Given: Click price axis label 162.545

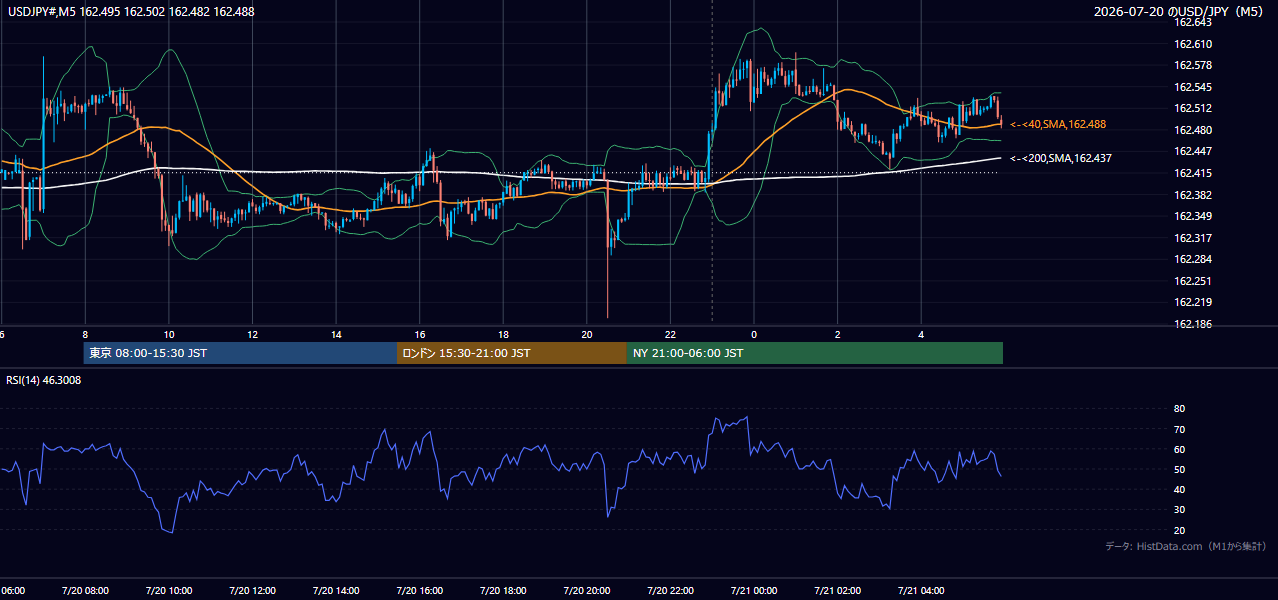Looking at the screenshot, I should (x=1192, y=87).
